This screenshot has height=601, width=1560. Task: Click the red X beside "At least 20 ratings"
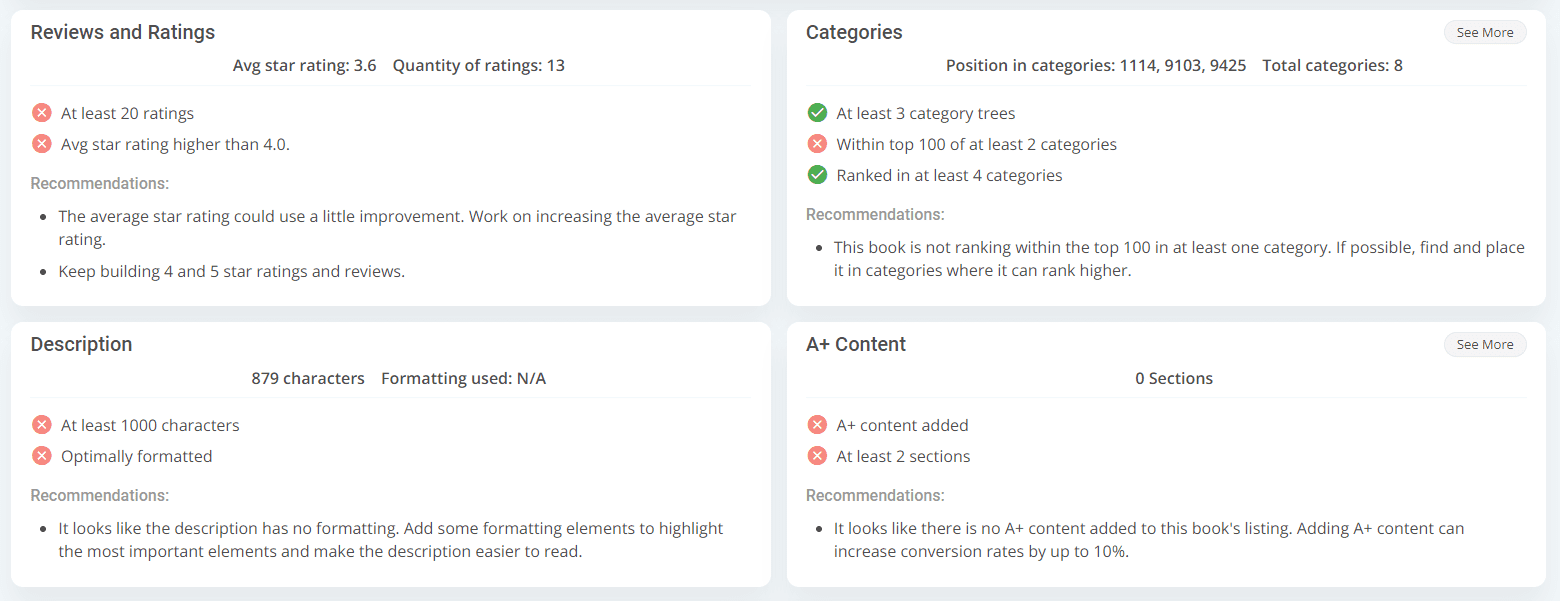pos(42,113)
